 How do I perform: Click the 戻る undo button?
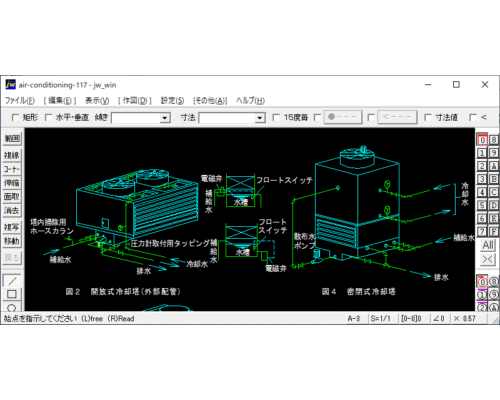(x=12, y=258)
